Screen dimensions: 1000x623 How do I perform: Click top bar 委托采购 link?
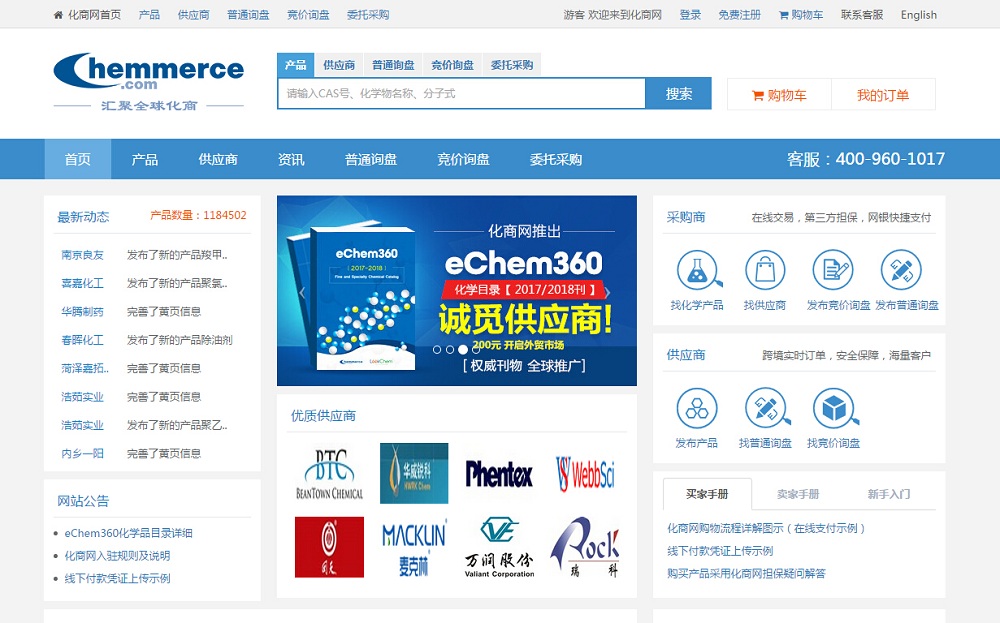[368, 15]
